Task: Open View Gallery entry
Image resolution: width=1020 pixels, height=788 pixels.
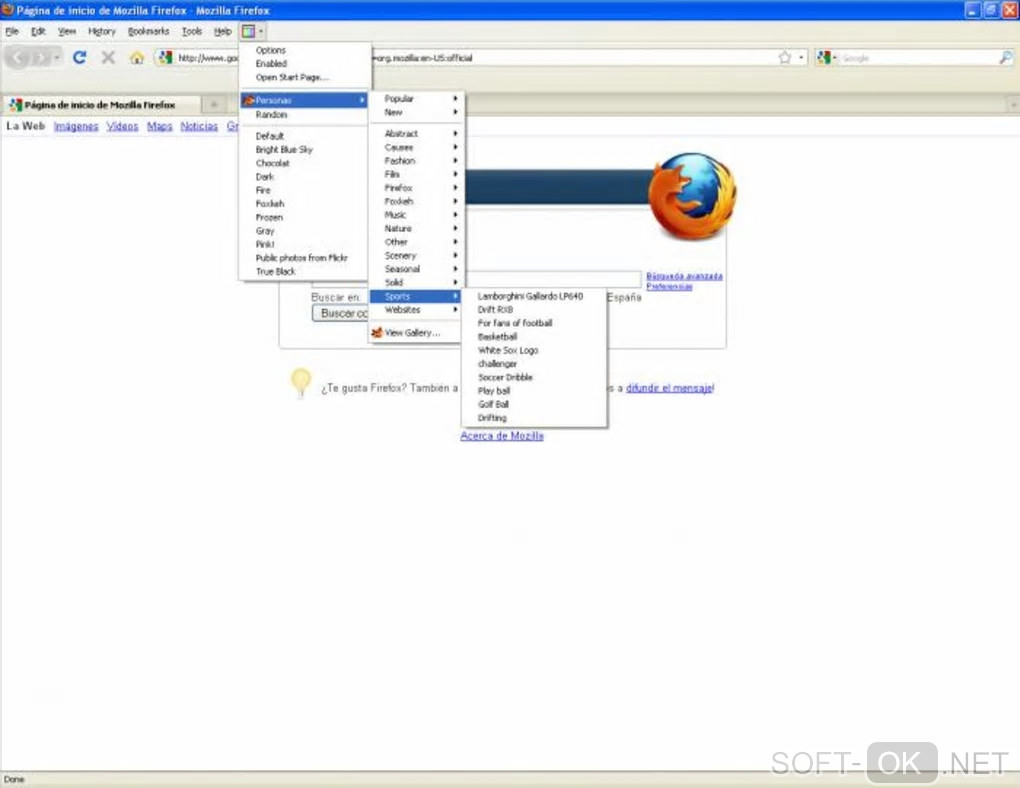Action: click(416, 333)
